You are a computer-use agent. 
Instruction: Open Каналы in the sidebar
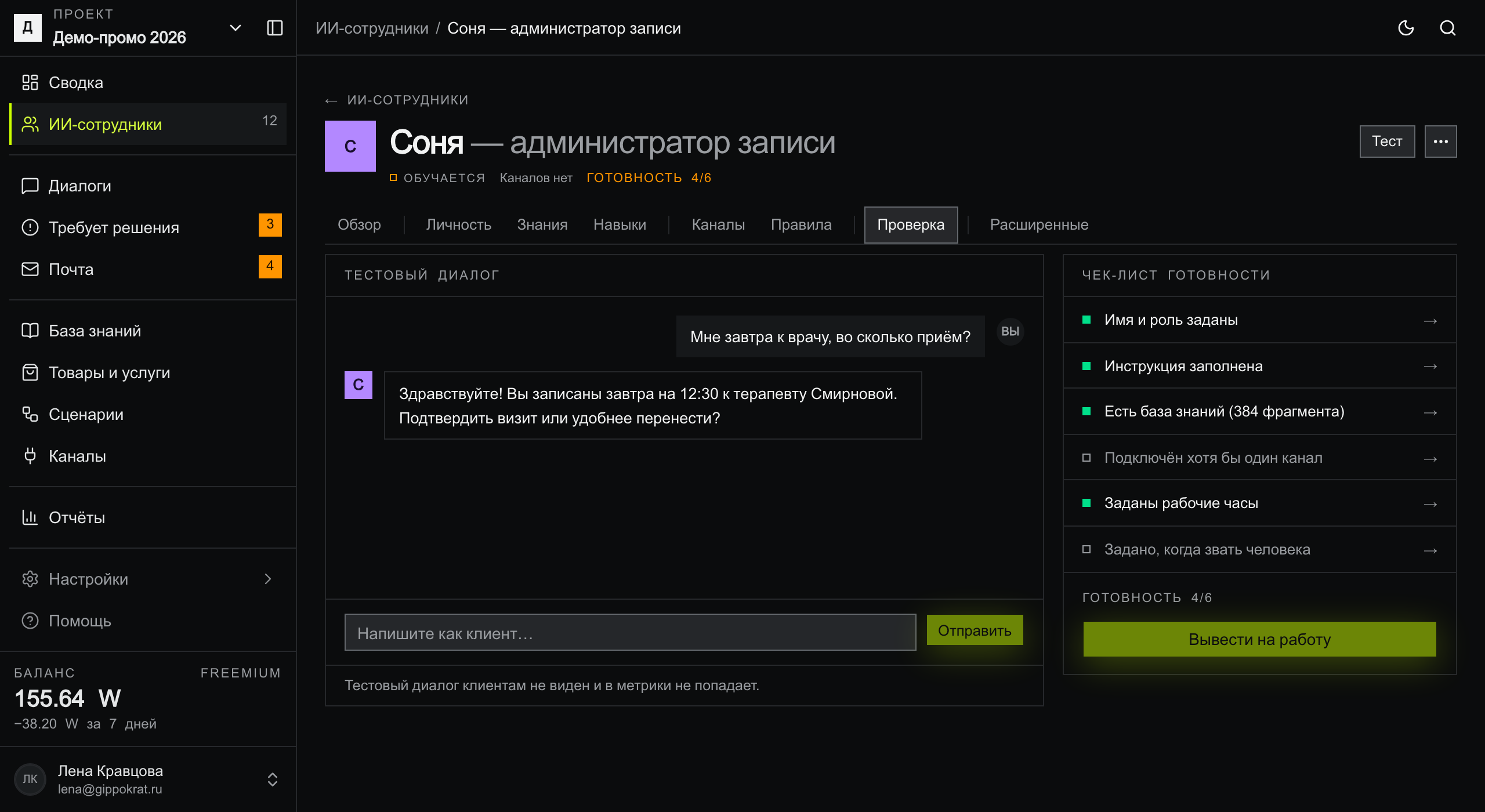click(x=148, y=456)
